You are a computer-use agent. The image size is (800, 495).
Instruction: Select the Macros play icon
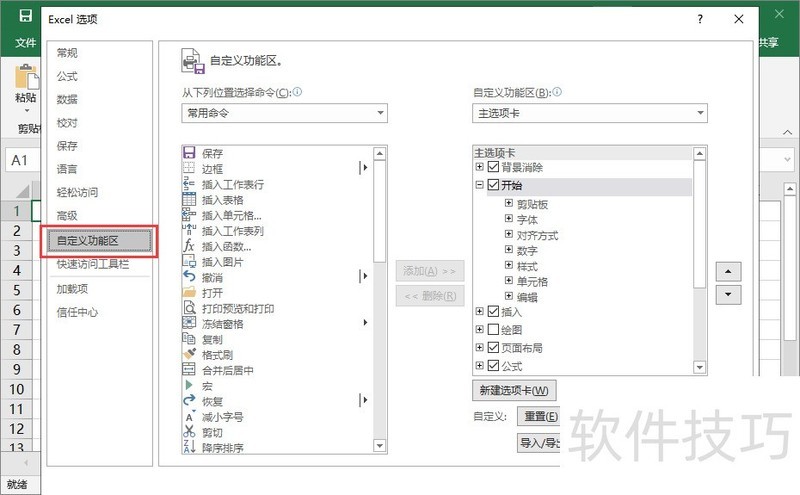click(189, 385)
